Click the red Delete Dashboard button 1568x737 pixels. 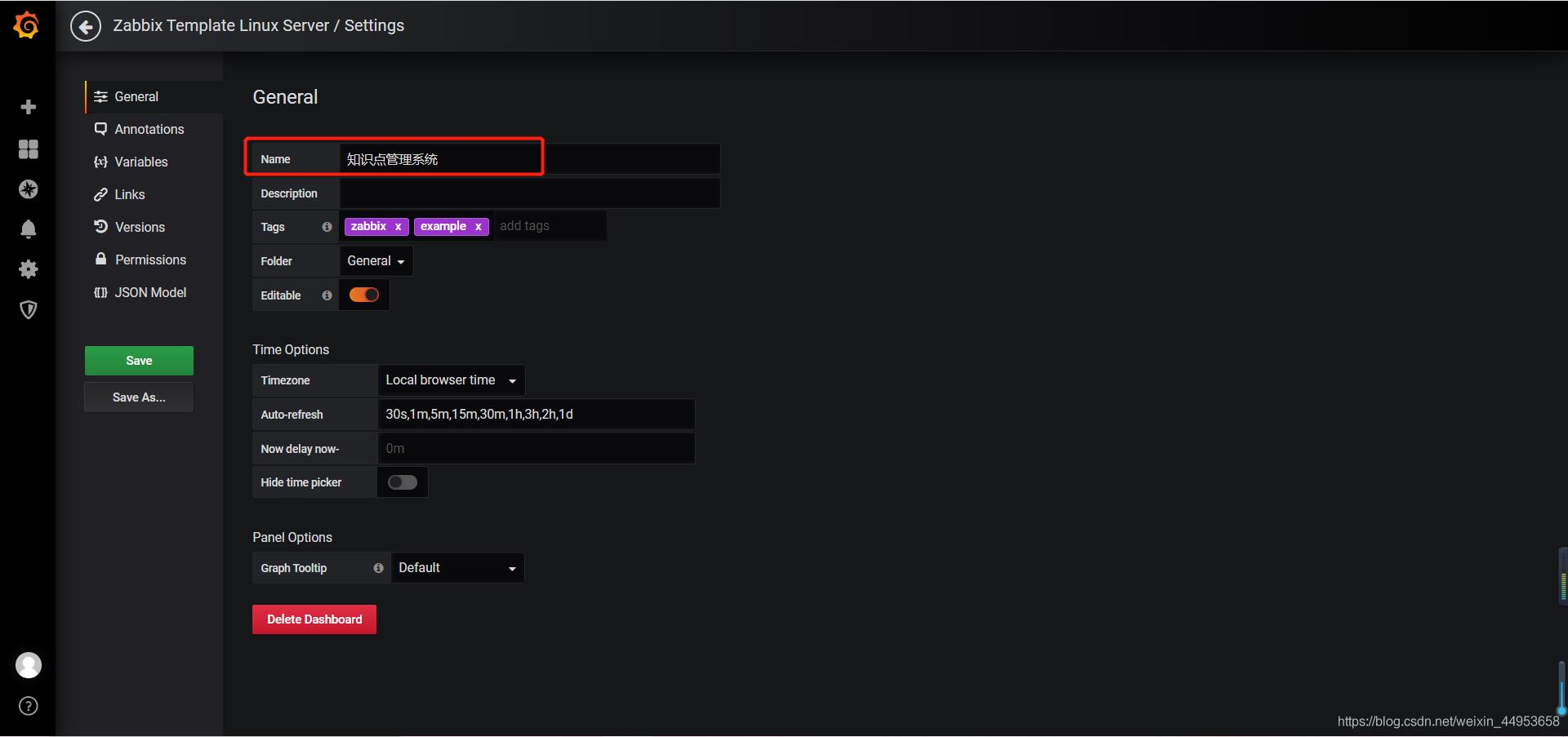coord(314,619)
